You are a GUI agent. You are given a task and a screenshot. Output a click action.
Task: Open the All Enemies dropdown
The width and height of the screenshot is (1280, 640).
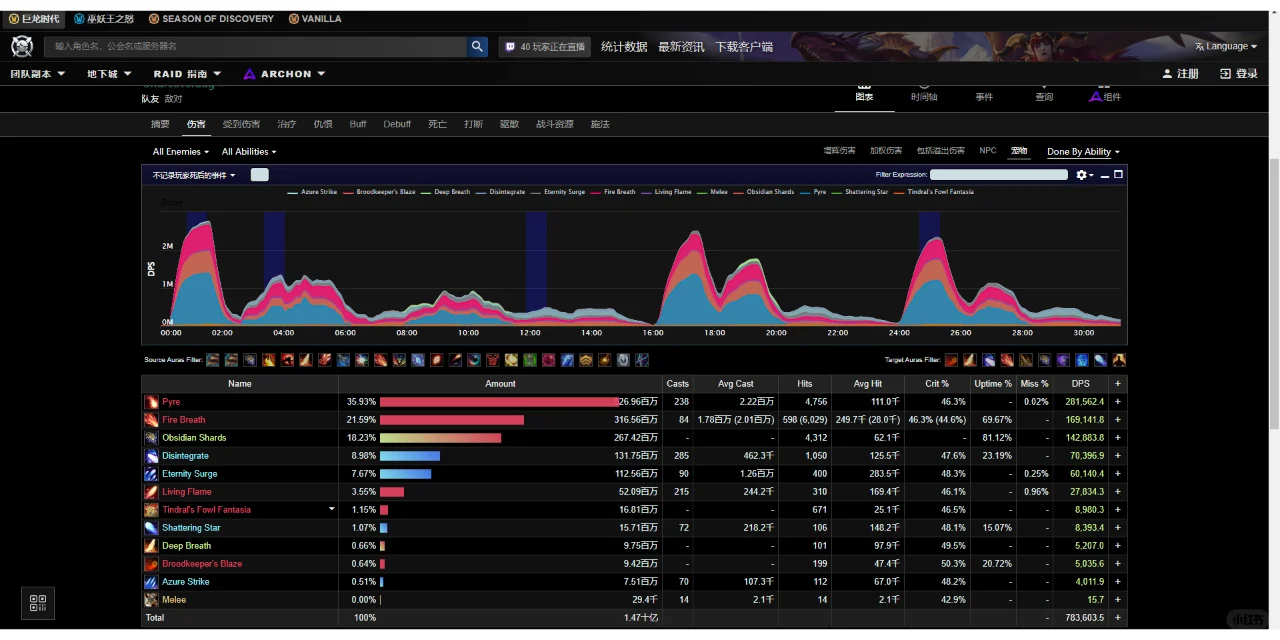click(x=181, y=152)
